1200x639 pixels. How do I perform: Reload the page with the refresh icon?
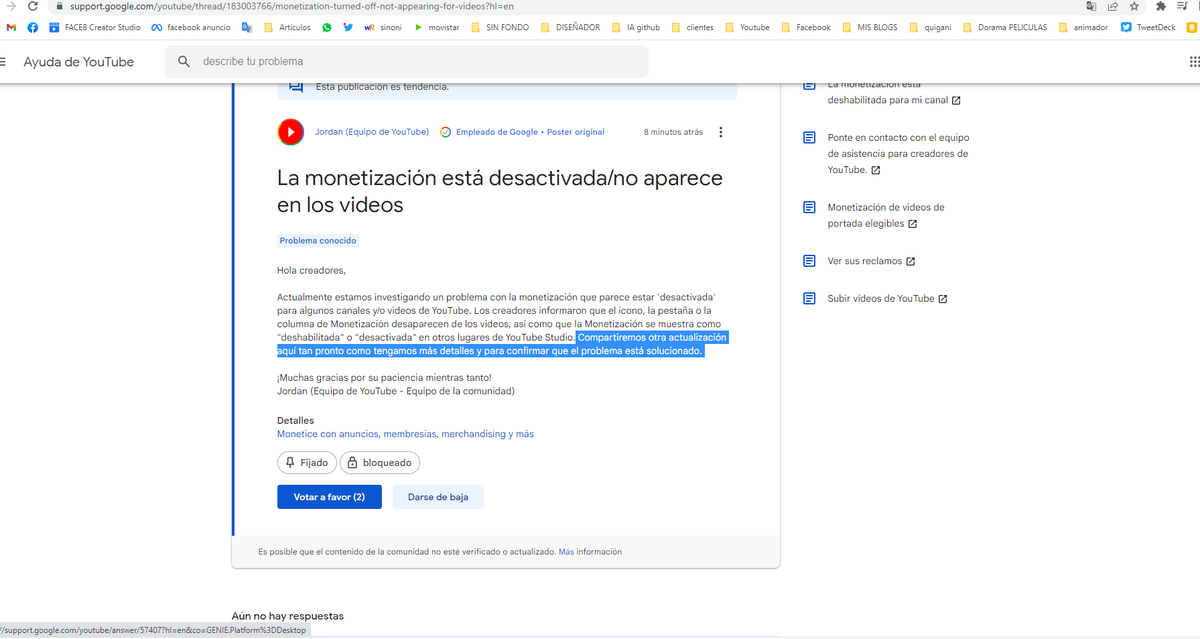click(32, 7)
